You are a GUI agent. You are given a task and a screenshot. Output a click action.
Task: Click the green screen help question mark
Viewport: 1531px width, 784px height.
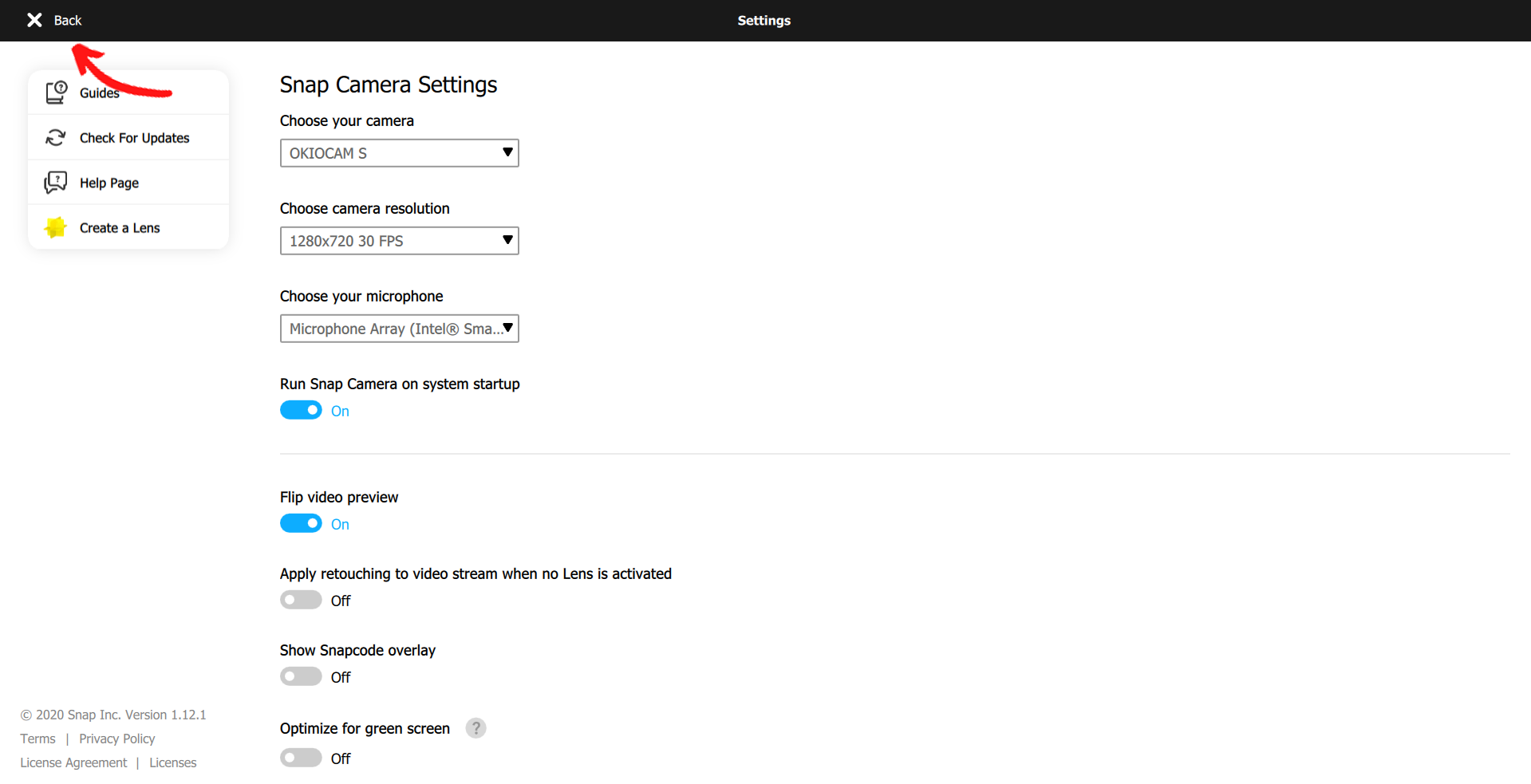click(475, 728)
